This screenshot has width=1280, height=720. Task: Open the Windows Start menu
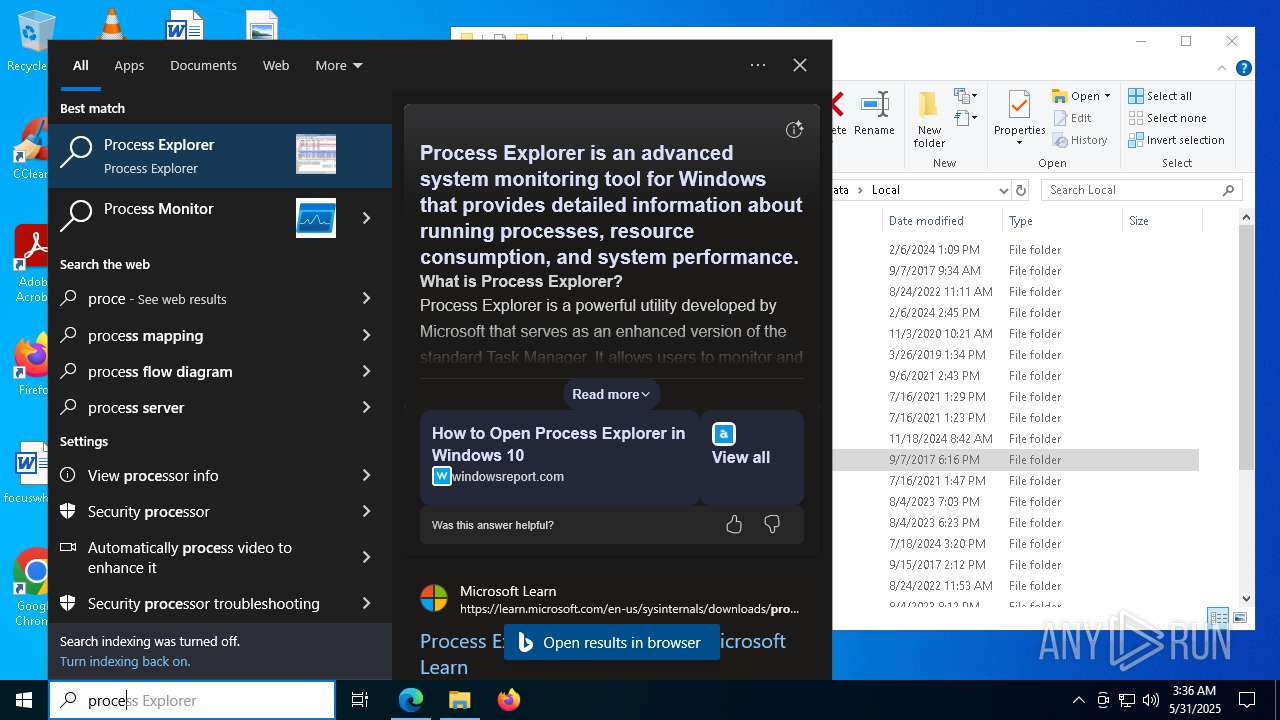[24, 700]
